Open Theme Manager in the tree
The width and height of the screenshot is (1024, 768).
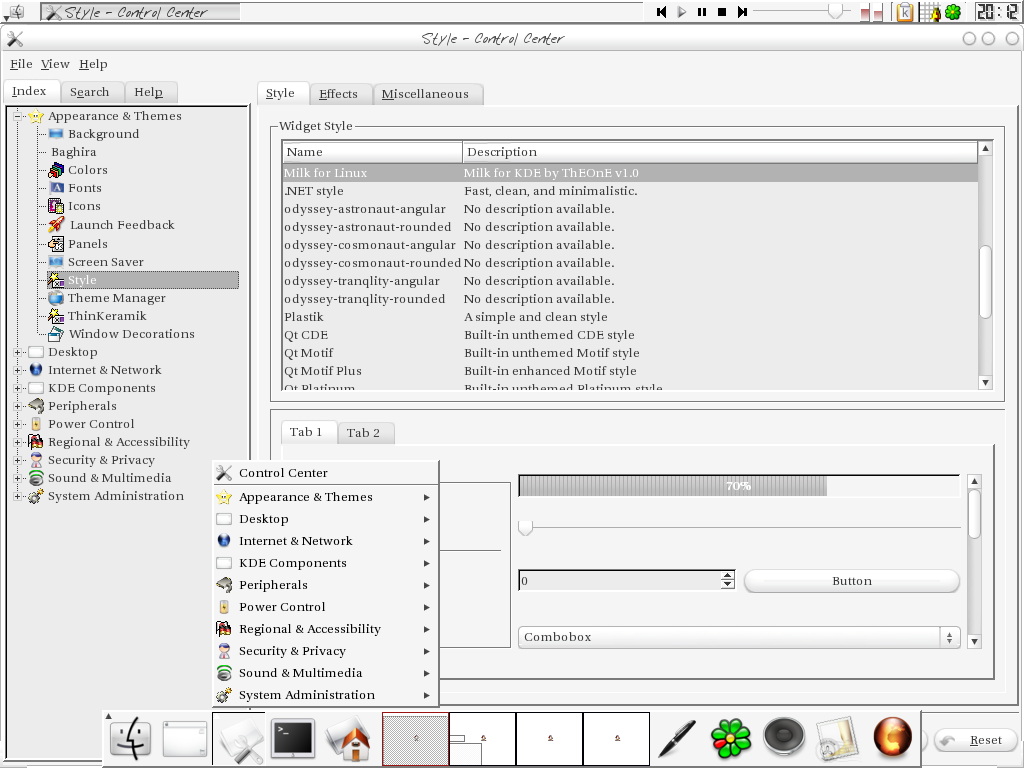[x=116, y=298]
